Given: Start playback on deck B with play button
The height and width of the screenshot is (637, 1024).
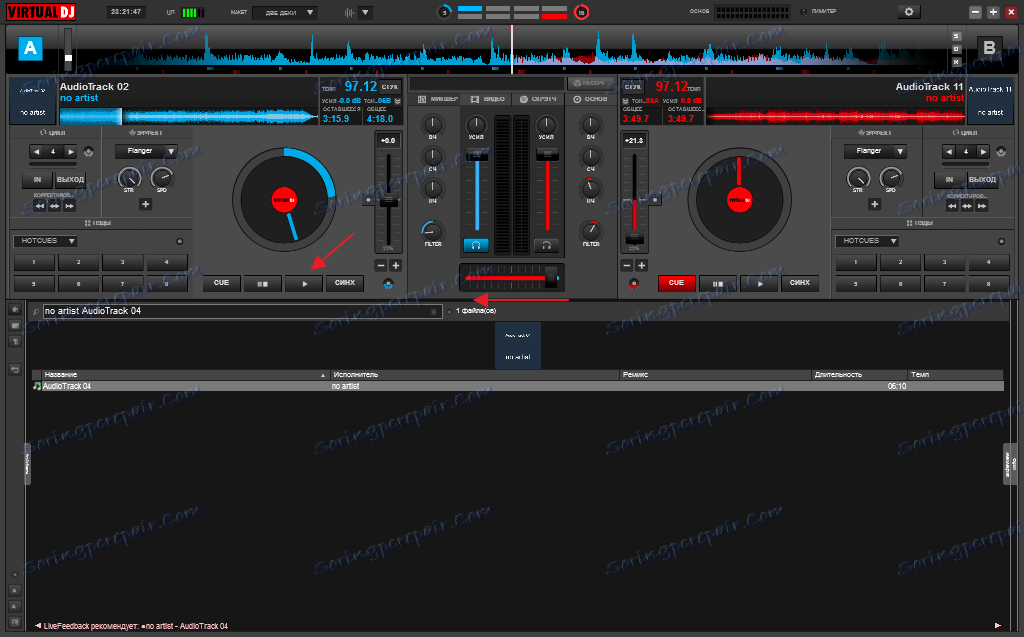Looking at the screenshot, I should pos(760,284).
